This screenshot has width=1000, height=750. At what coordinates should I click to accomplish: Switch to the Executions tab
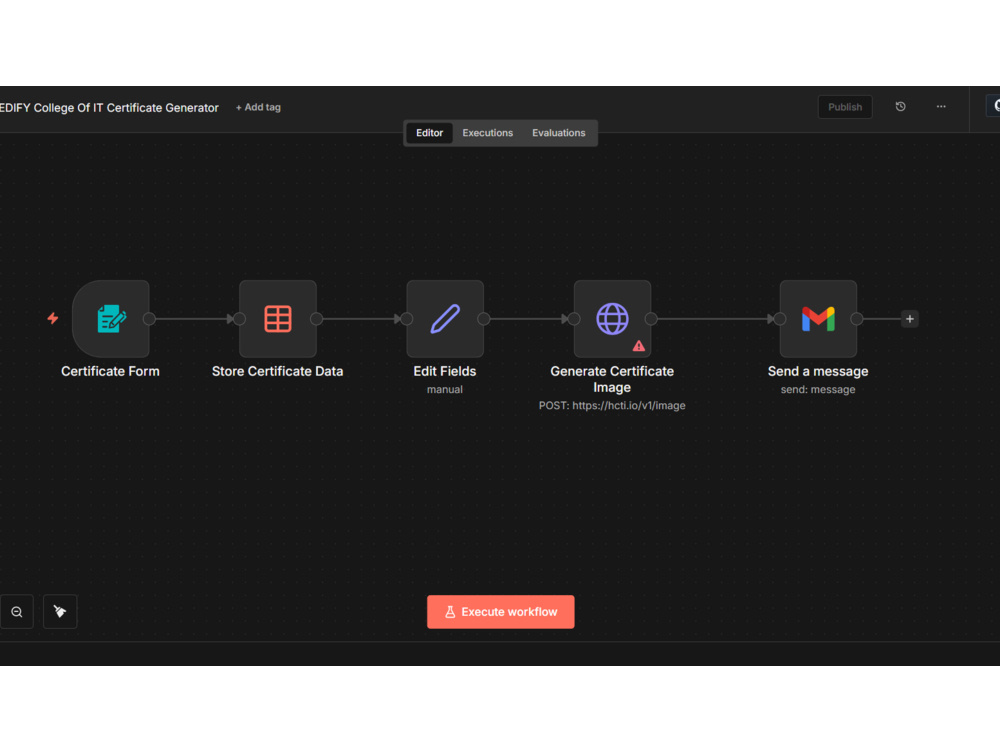[488, 133]
